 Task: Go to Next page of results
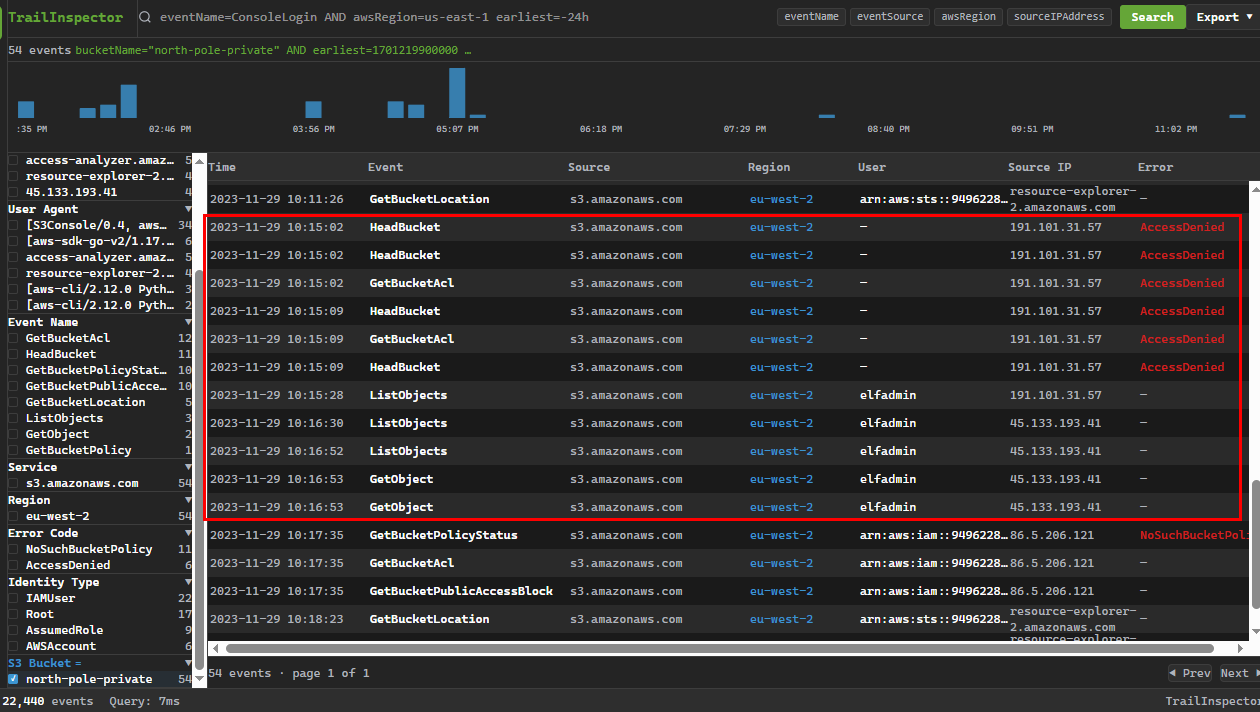1237,673
